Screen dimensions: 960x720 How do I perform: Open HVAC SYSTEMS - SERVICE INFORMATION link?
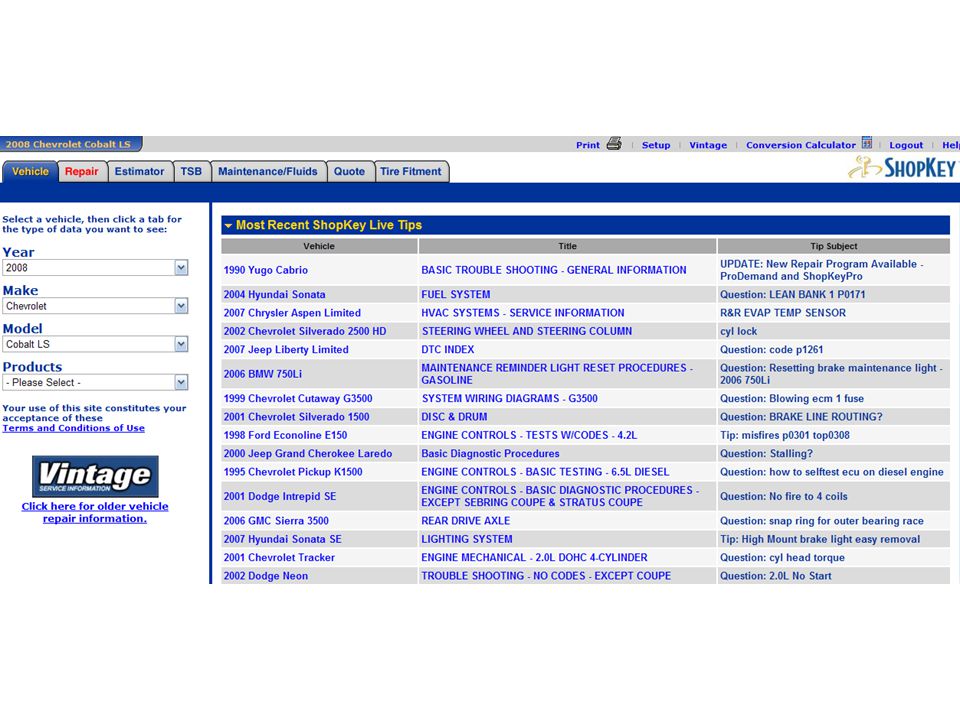pos(523,313)
